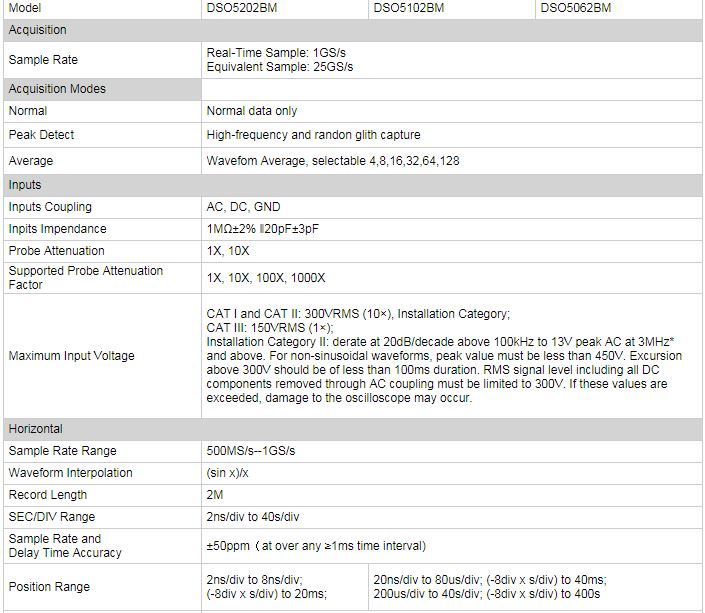Viewport: 705px width, 613px height.
Task: Click the 20ns/div to 80us/div position line
Action: tap(490, 580)
